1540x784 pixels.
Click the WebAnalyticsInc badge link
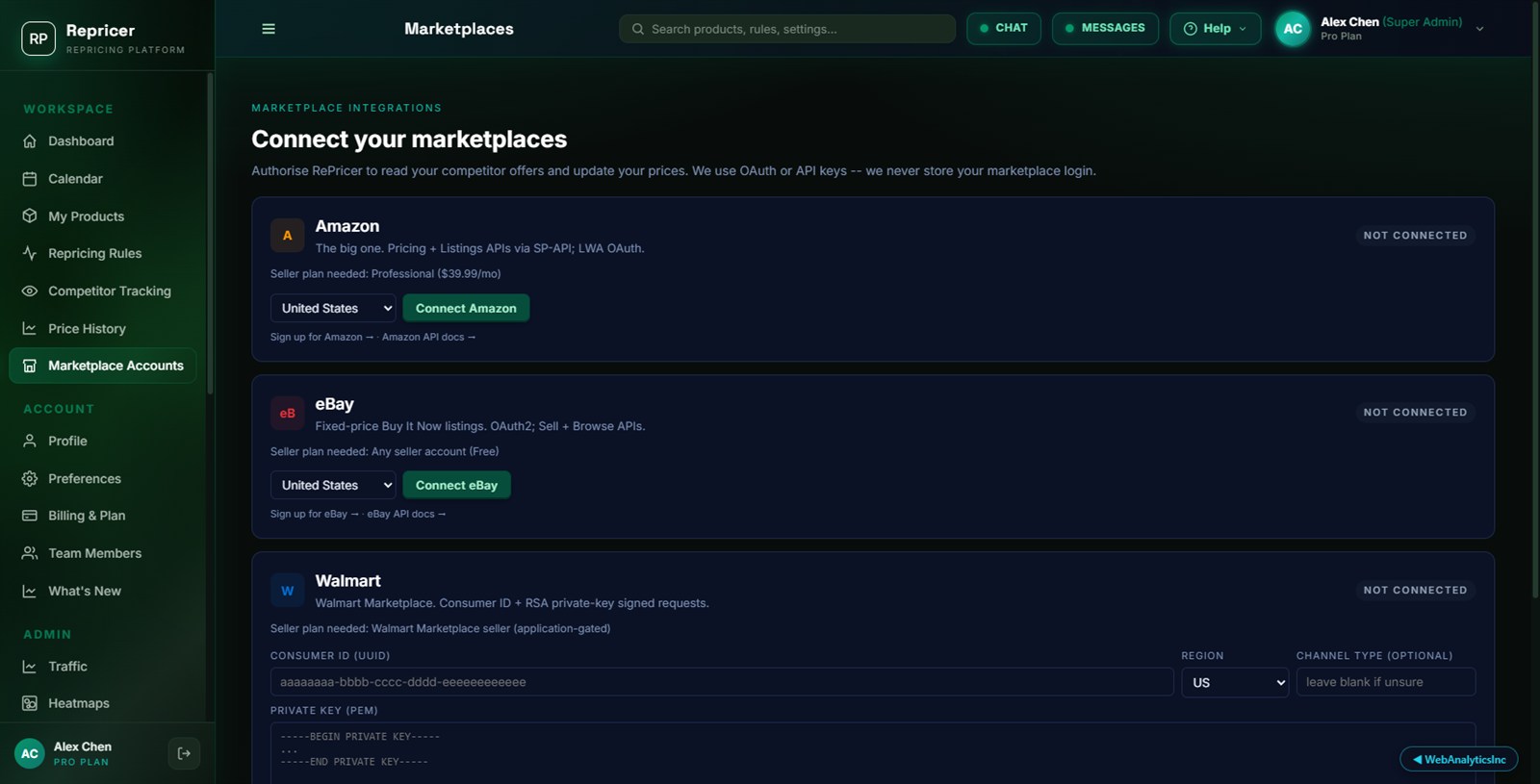click(x=1459, y=759)
